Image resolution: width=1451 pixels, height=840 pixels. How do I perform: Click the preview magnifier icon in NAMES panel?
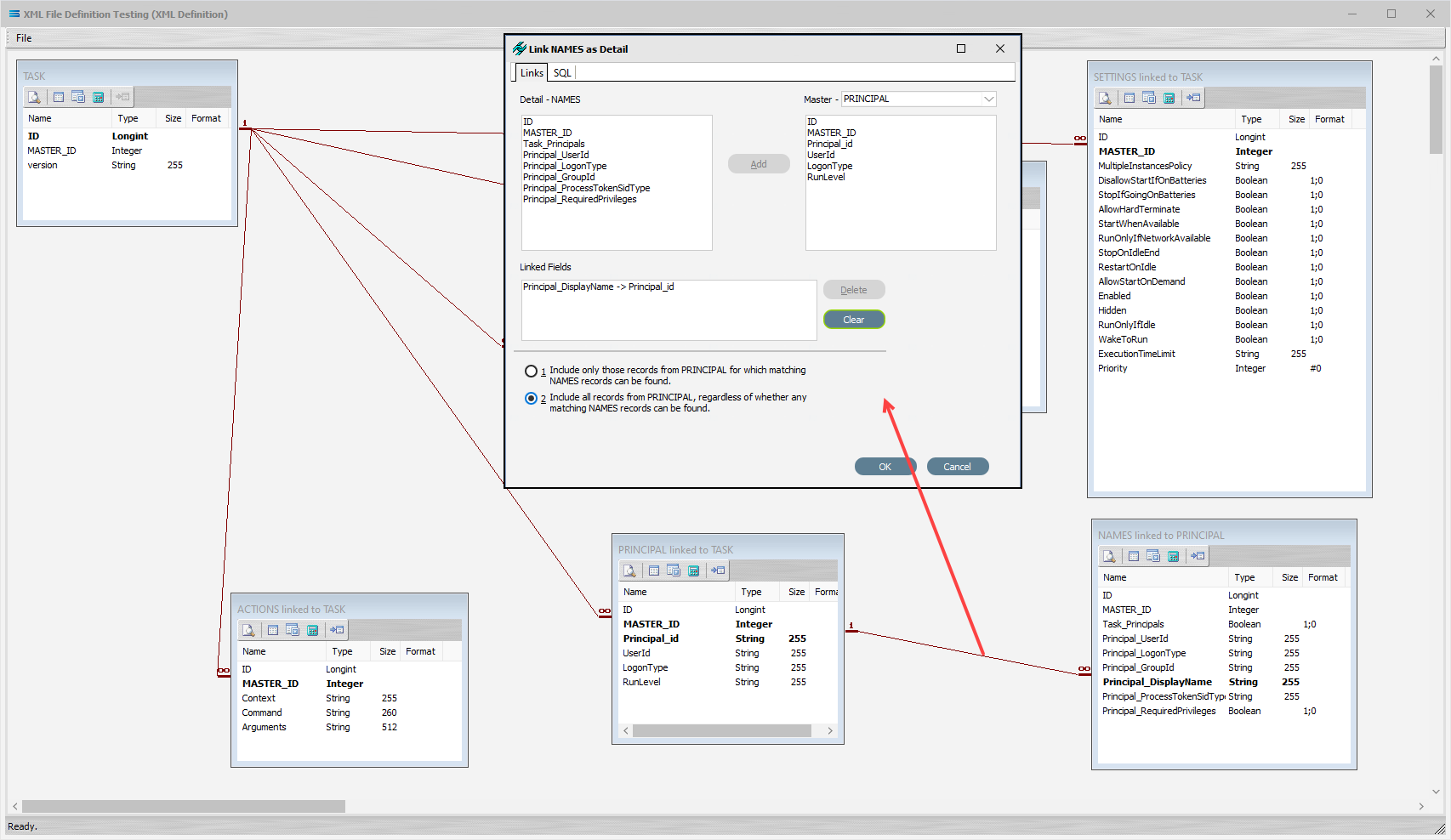[x=1109, y=557]
